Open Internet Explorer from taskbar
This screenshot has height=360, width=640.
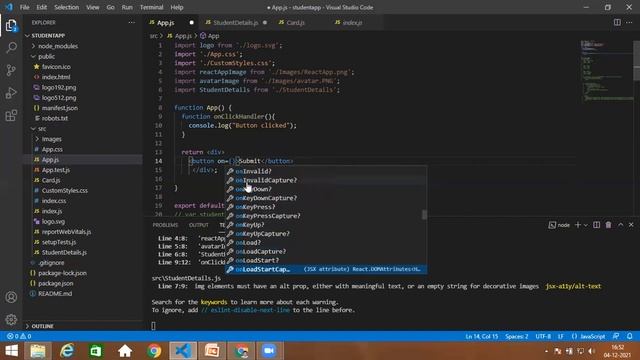[67, 351]
